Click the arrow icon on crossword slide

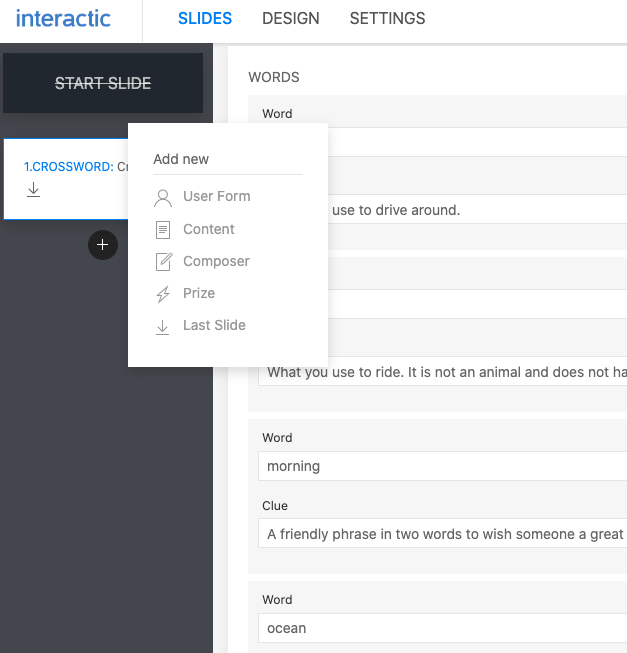tap(33, 189)
